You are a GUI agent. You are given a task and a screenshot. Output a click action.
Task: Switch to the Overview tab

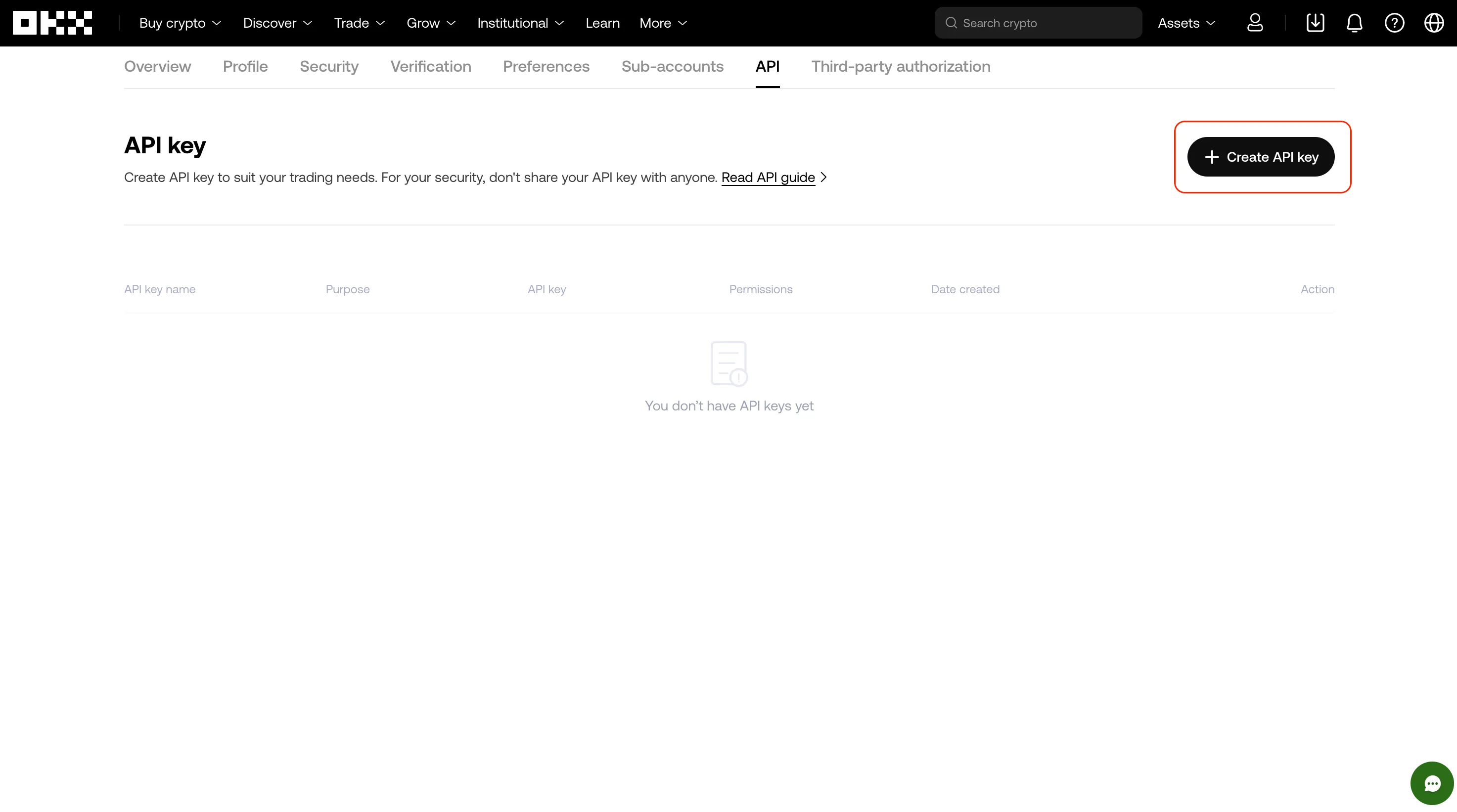(157, 67)
